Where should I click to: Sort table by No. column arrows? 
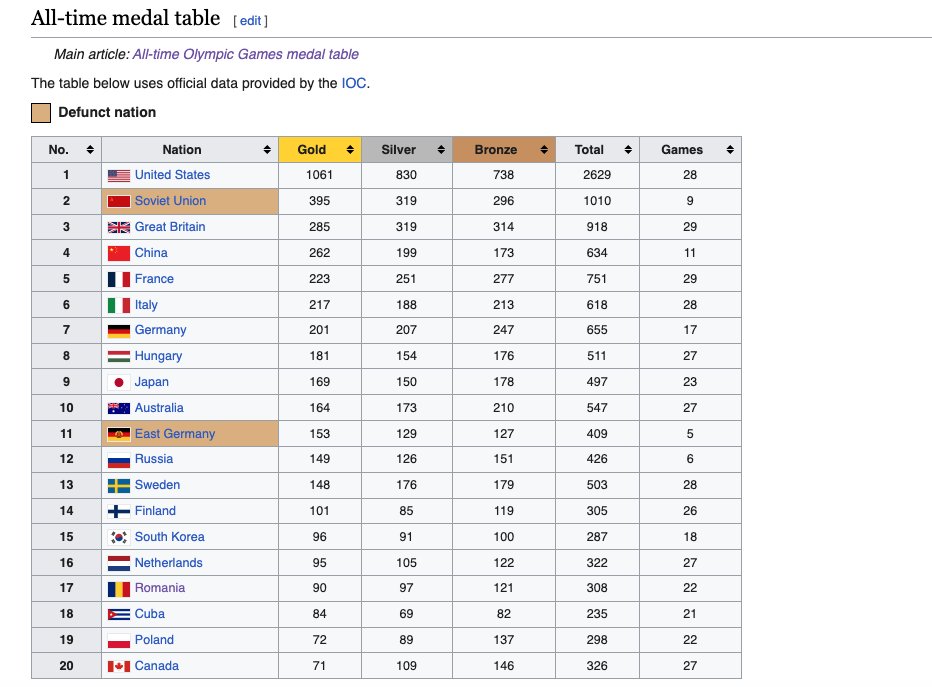(90, 150)
